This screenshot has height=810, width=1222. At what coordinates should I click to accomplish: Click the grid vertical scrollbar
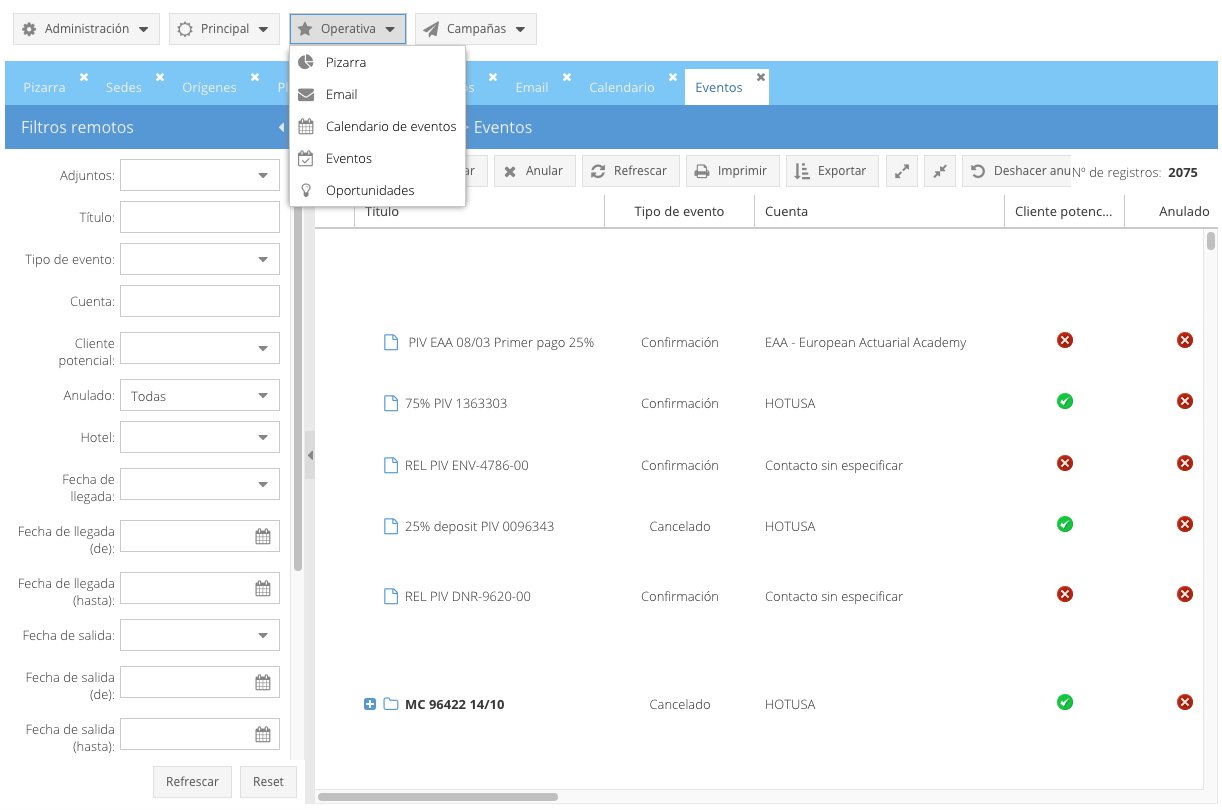click(1211, 240)
